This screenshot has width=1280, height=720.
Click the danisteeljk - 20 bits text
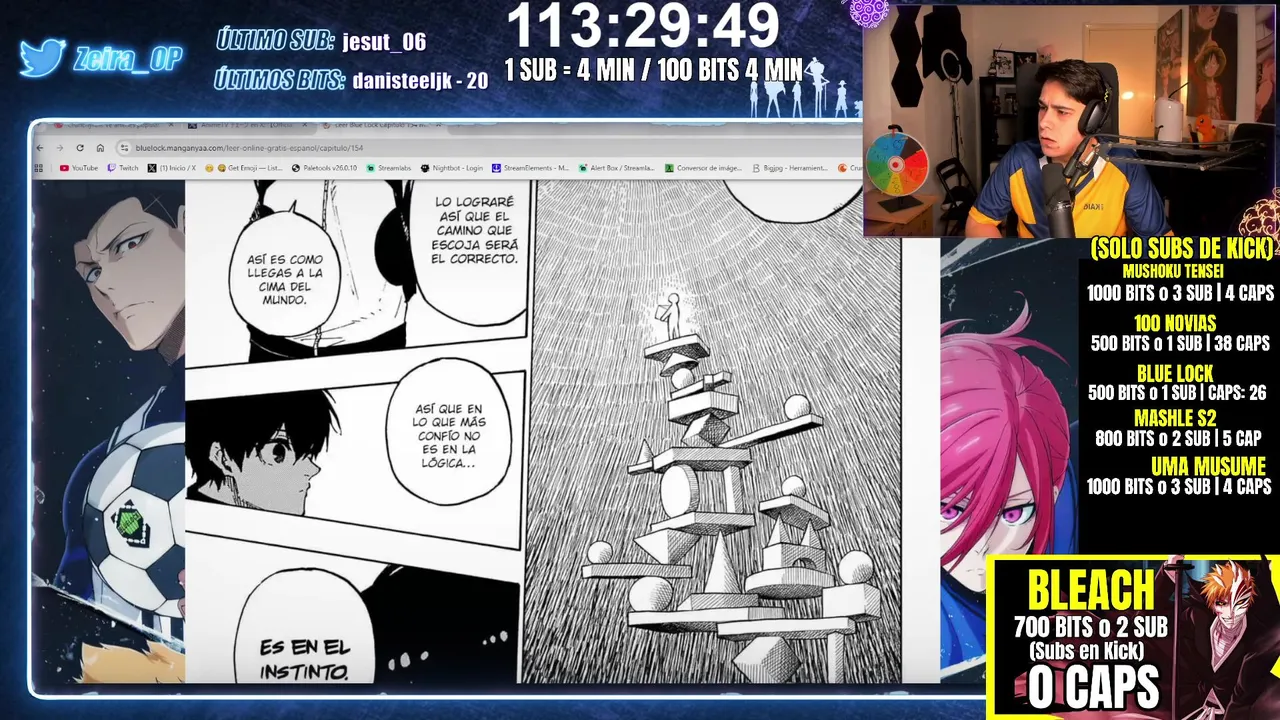click(420, 81)
